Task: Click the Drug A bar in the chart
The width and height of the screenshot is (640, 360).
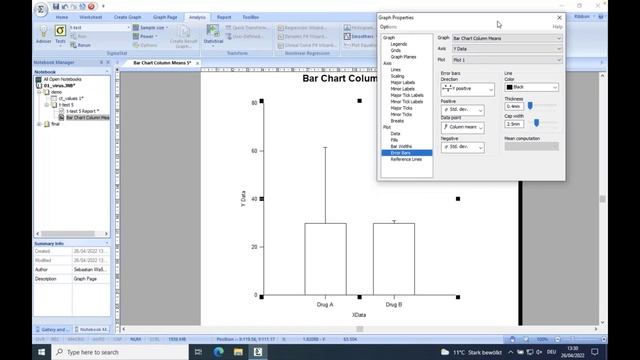Action: (x=325, y=259)
